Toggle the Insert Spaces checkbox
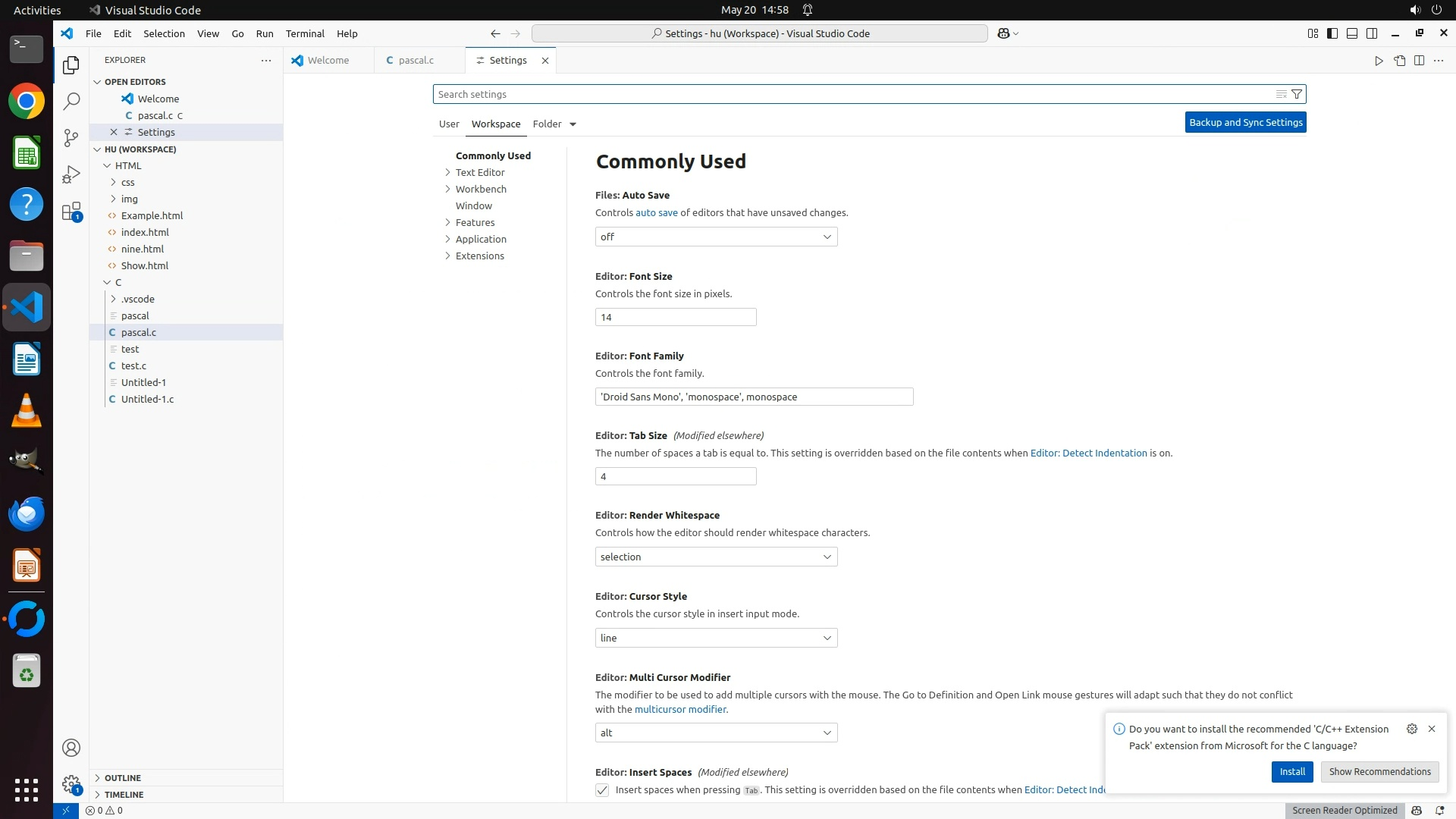This screenshot has width=1456, height=819. click(602, 790)
